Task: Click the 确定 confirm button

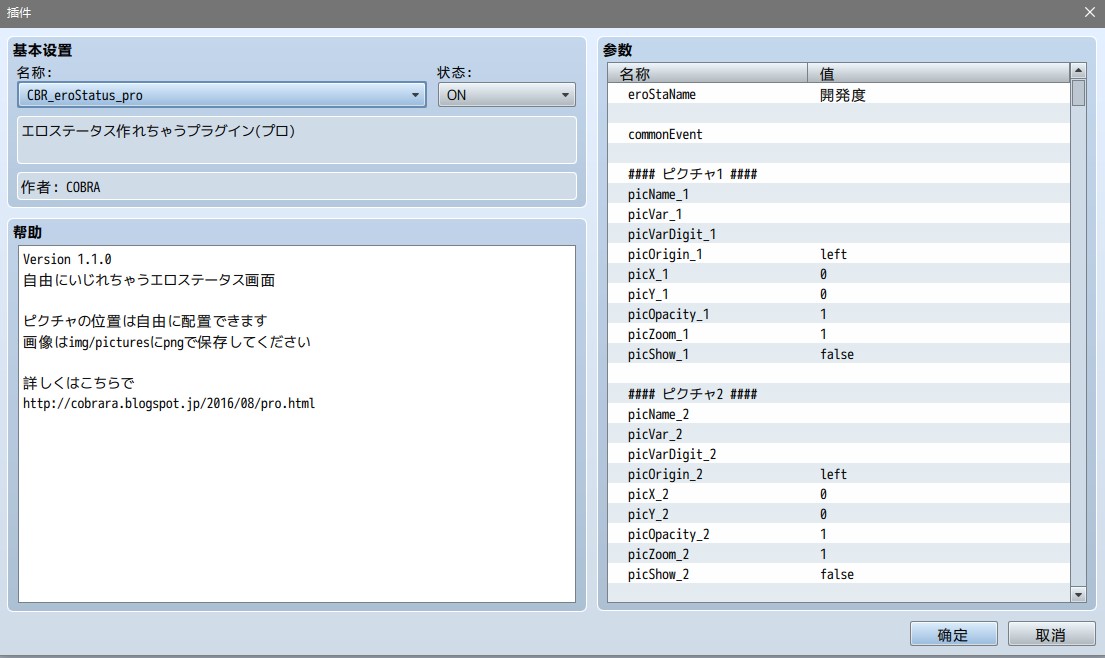Action: pos(953,634)
